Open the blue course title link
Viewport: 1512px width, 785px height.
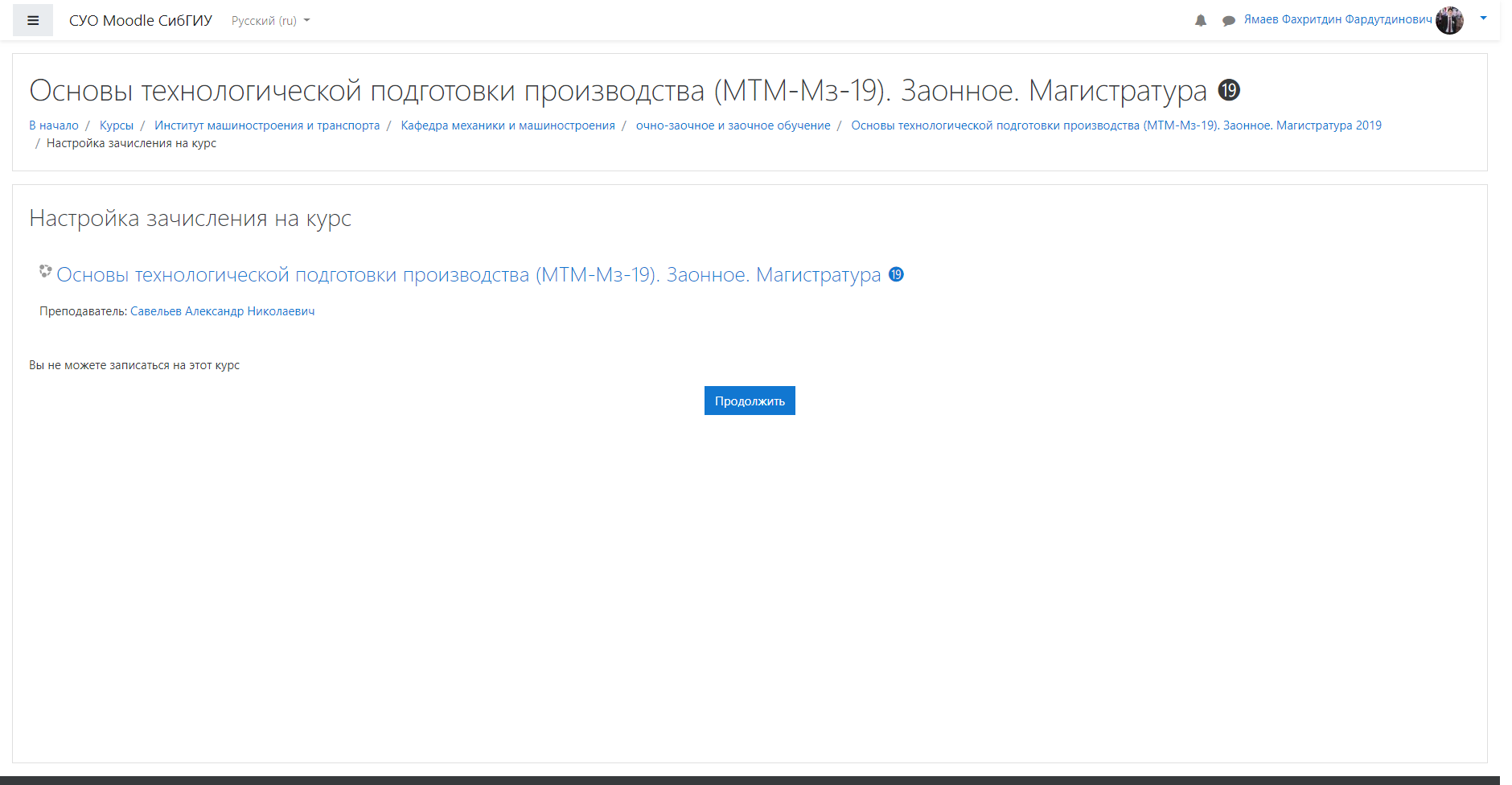tap(480, 275)
